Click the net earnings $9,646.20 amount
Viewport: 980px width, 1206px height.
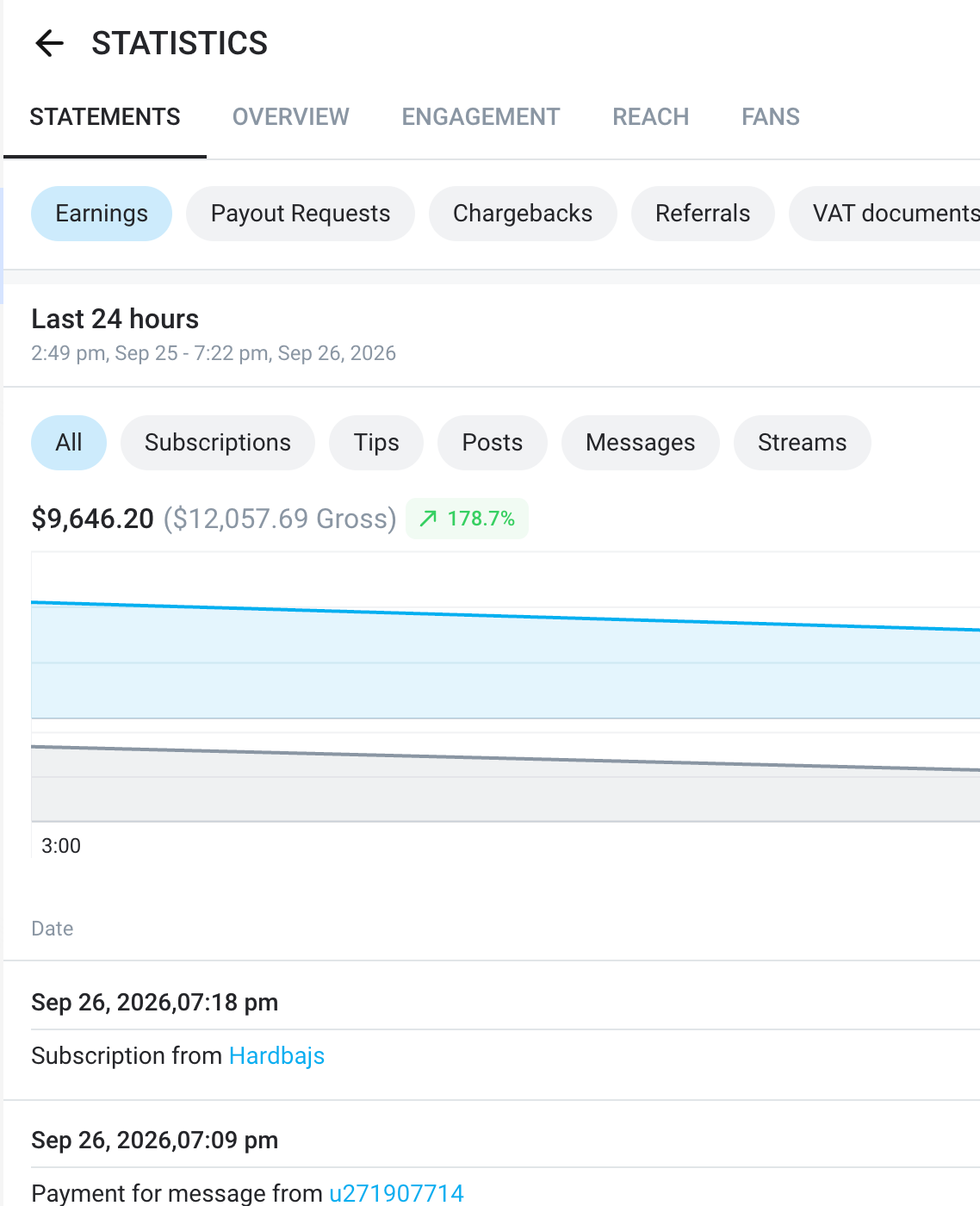tap(93, 519)
